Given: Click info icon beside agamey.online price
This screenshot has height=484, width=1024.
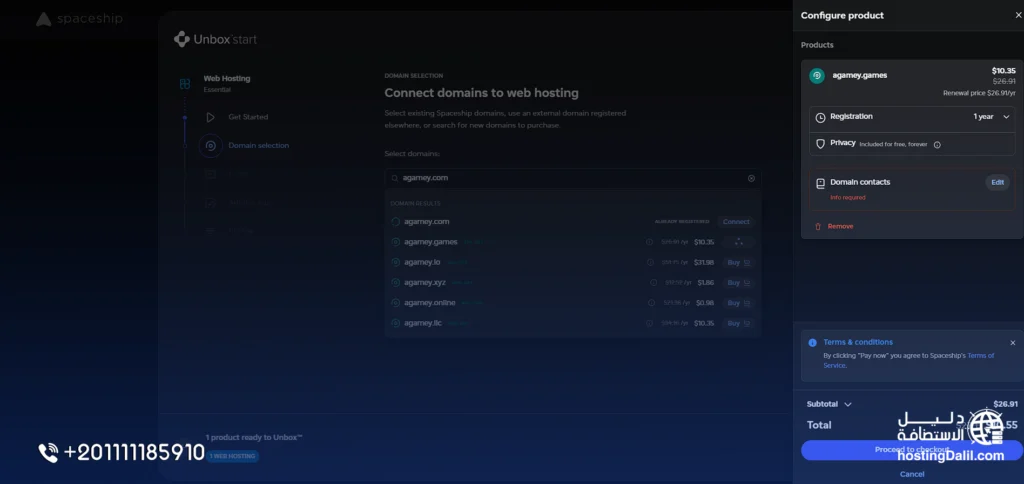Looking at the screenshot, I should tap(651, 303).
